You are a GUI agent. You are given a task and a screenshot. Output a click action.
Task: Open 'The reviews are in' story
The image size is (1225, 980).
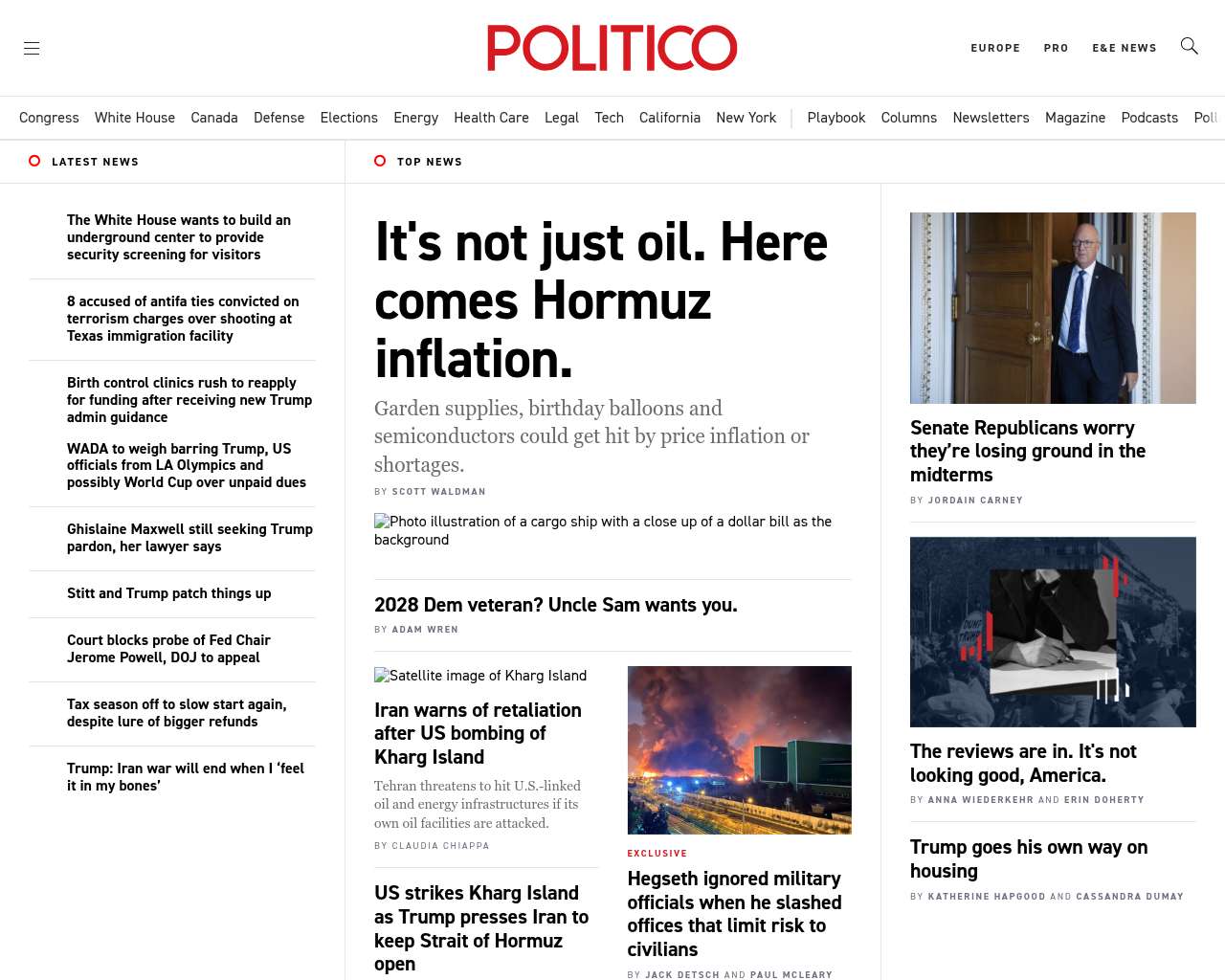coord(1023,764)
